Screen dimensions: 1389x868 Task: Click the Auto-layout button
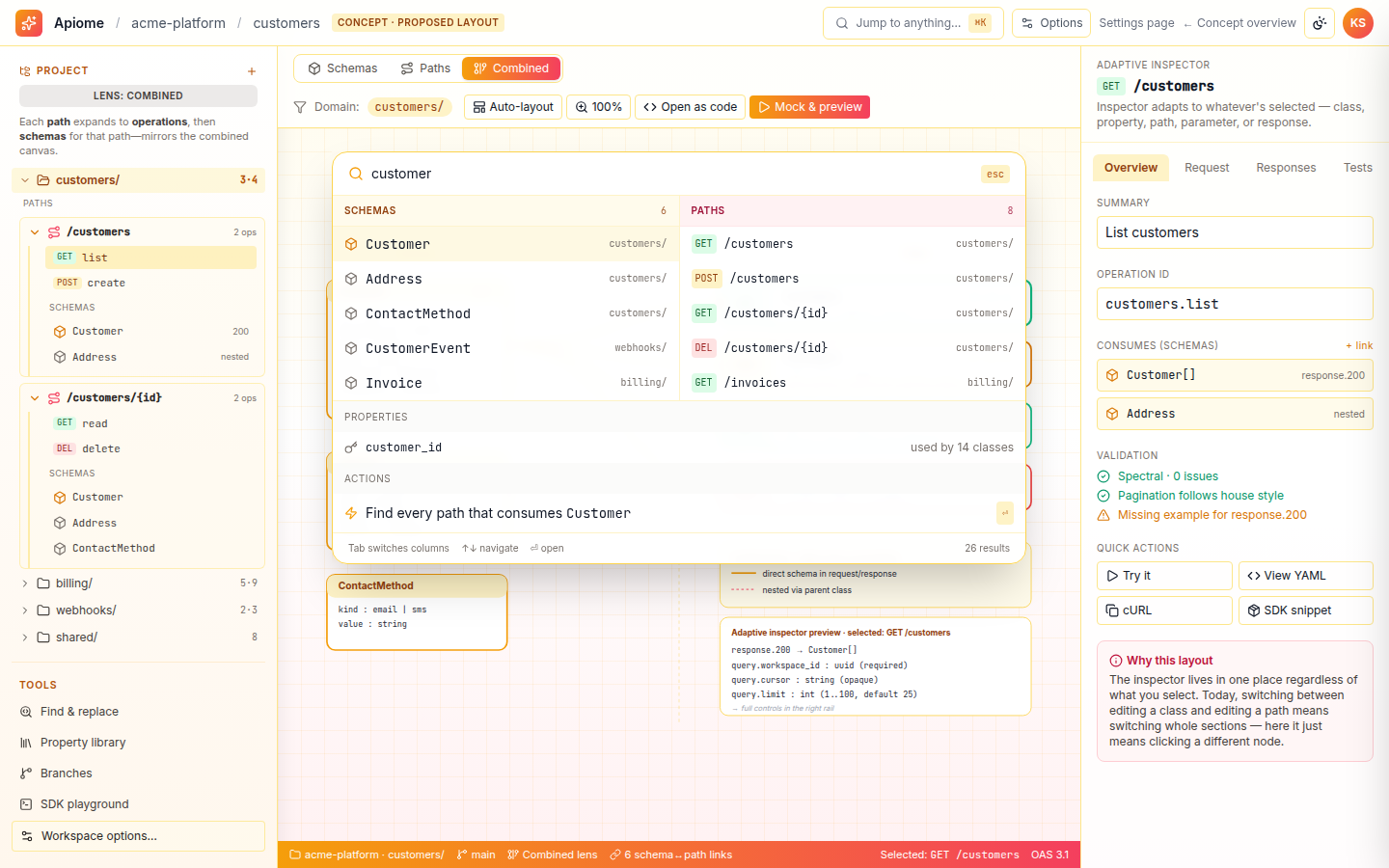513,107
